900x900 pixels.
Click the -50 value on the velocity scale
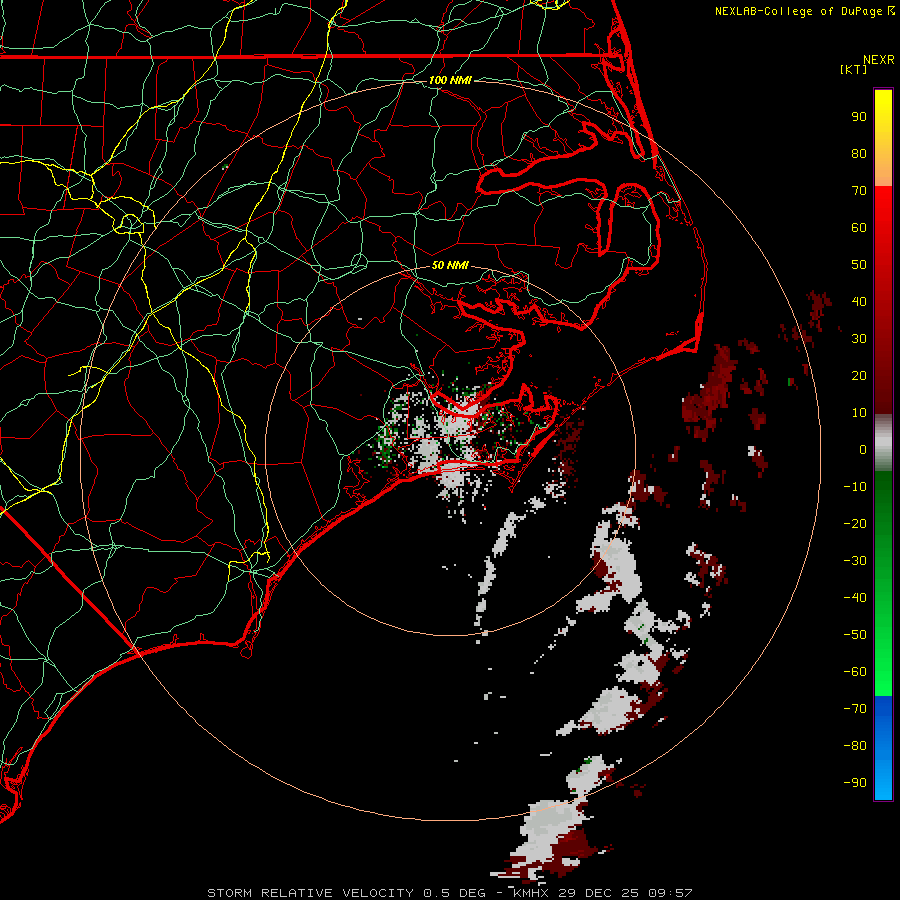(855, 635)
